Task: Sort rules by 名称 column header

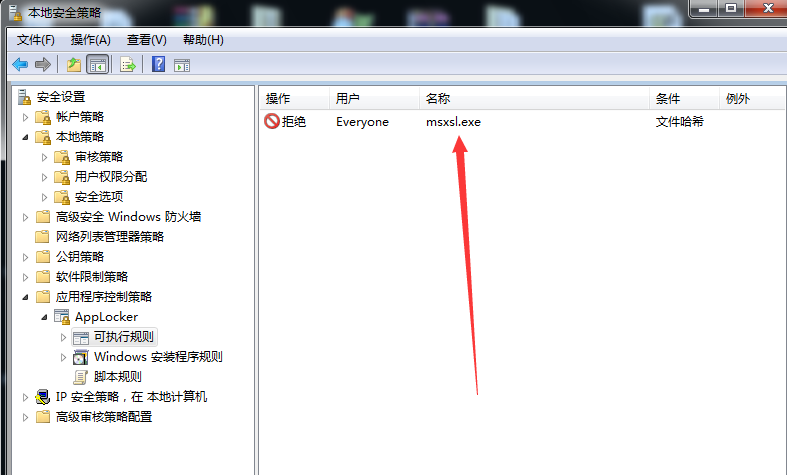Action: (x=534, y=98)
